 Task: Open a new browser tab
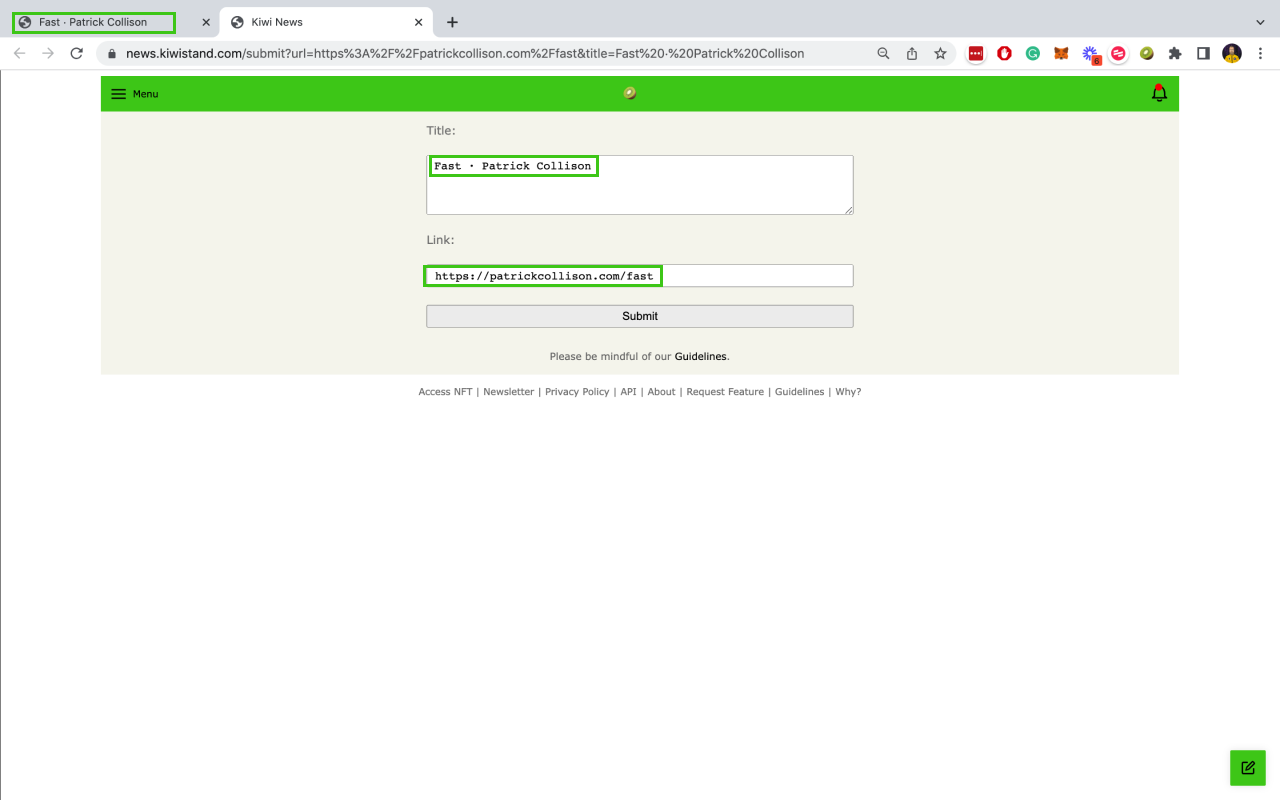pyautogui.click(x=452, y=22)
